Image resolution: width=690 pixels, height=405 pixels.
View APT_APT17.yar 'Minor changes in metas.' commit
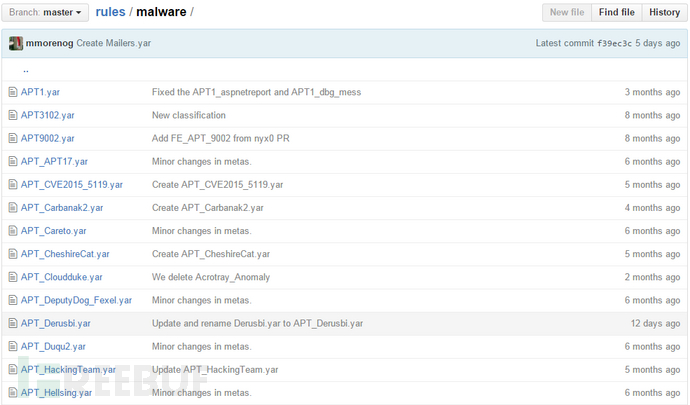(x=202, y=162)
